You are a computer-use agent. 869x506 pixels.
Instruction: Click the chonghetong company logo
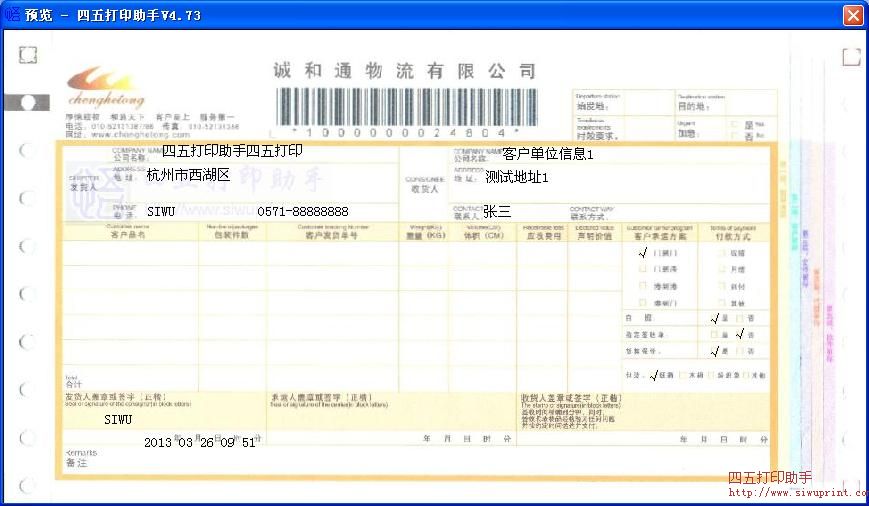106,87
